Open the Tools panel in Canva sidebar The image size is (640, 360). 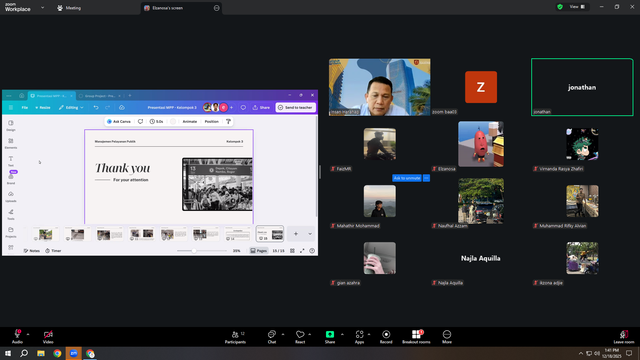click(x=11, y=214)
